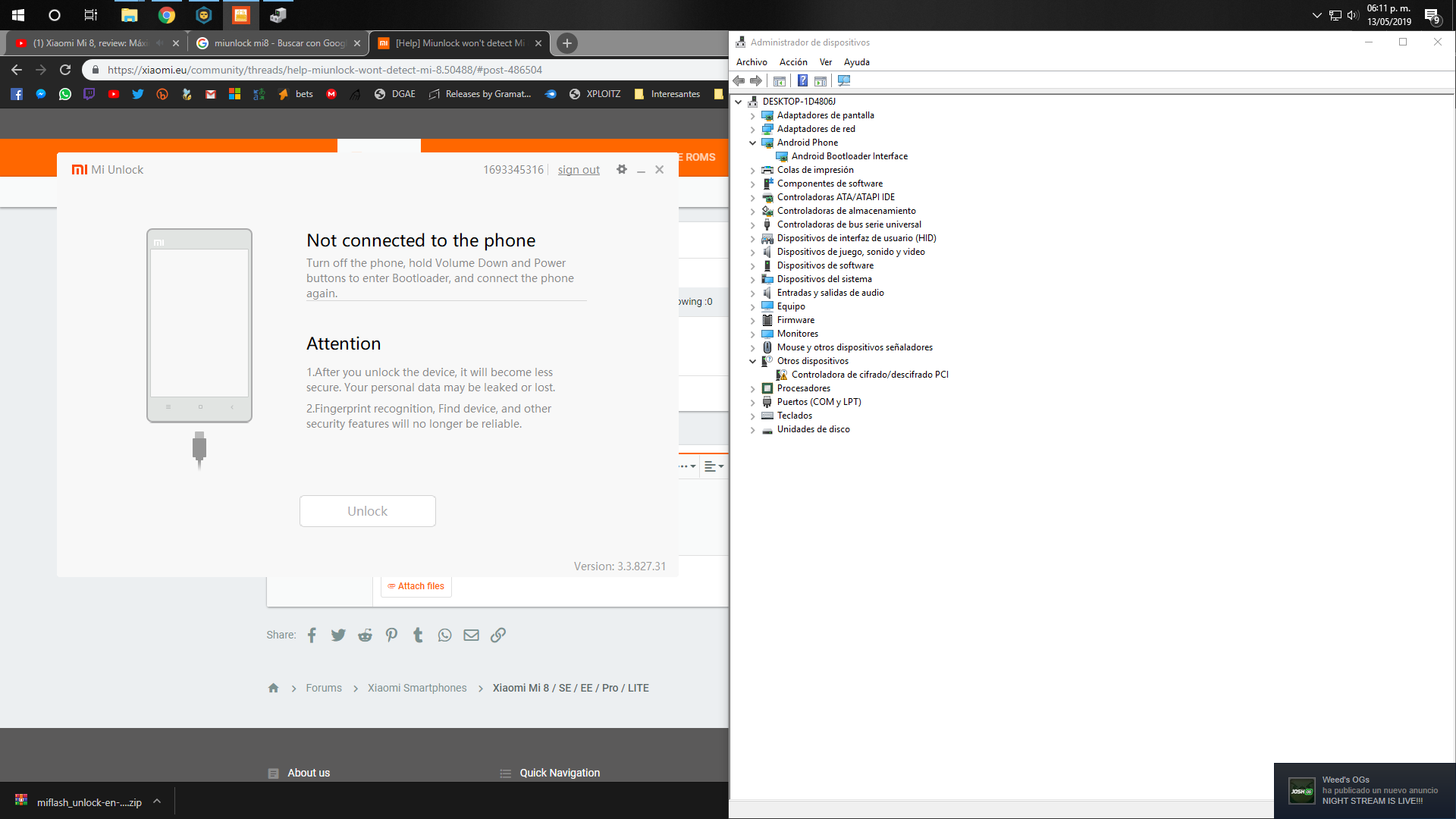Show or hide action pane in Device Manager
The height and width of the screenshot is (819, 1456).
(821, 81)
